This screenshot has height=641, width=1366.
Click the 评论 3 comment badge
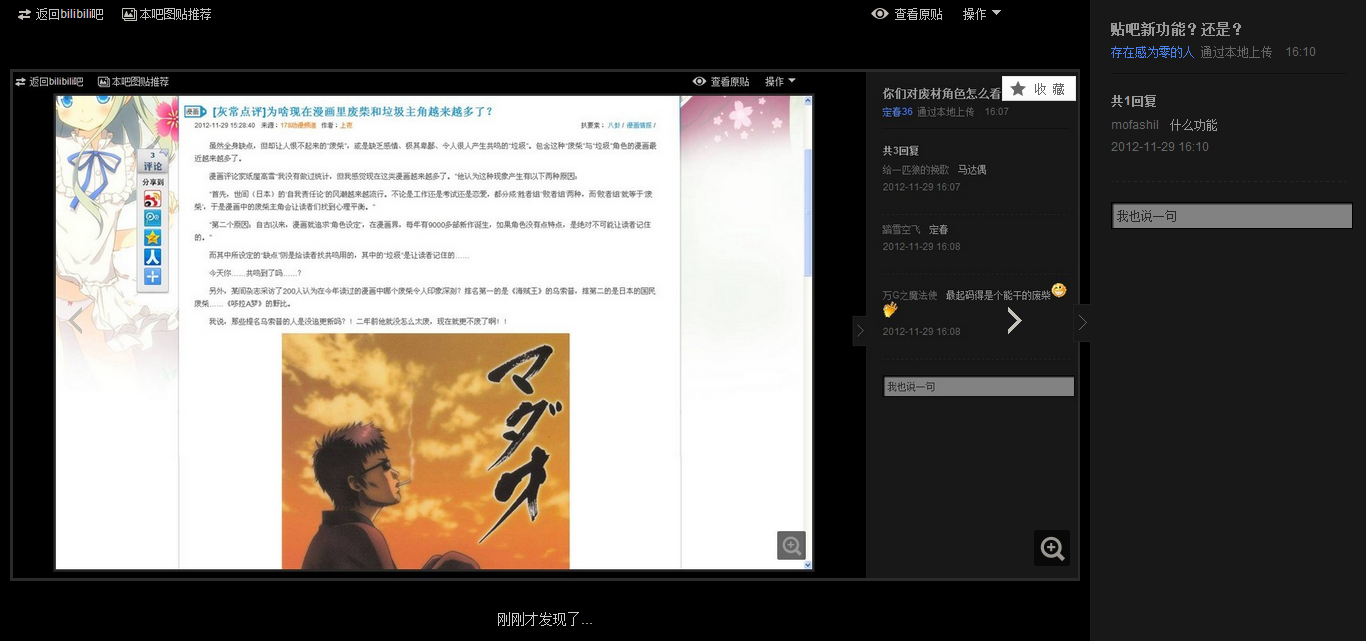pyautogui.click(x=152, y=161)
